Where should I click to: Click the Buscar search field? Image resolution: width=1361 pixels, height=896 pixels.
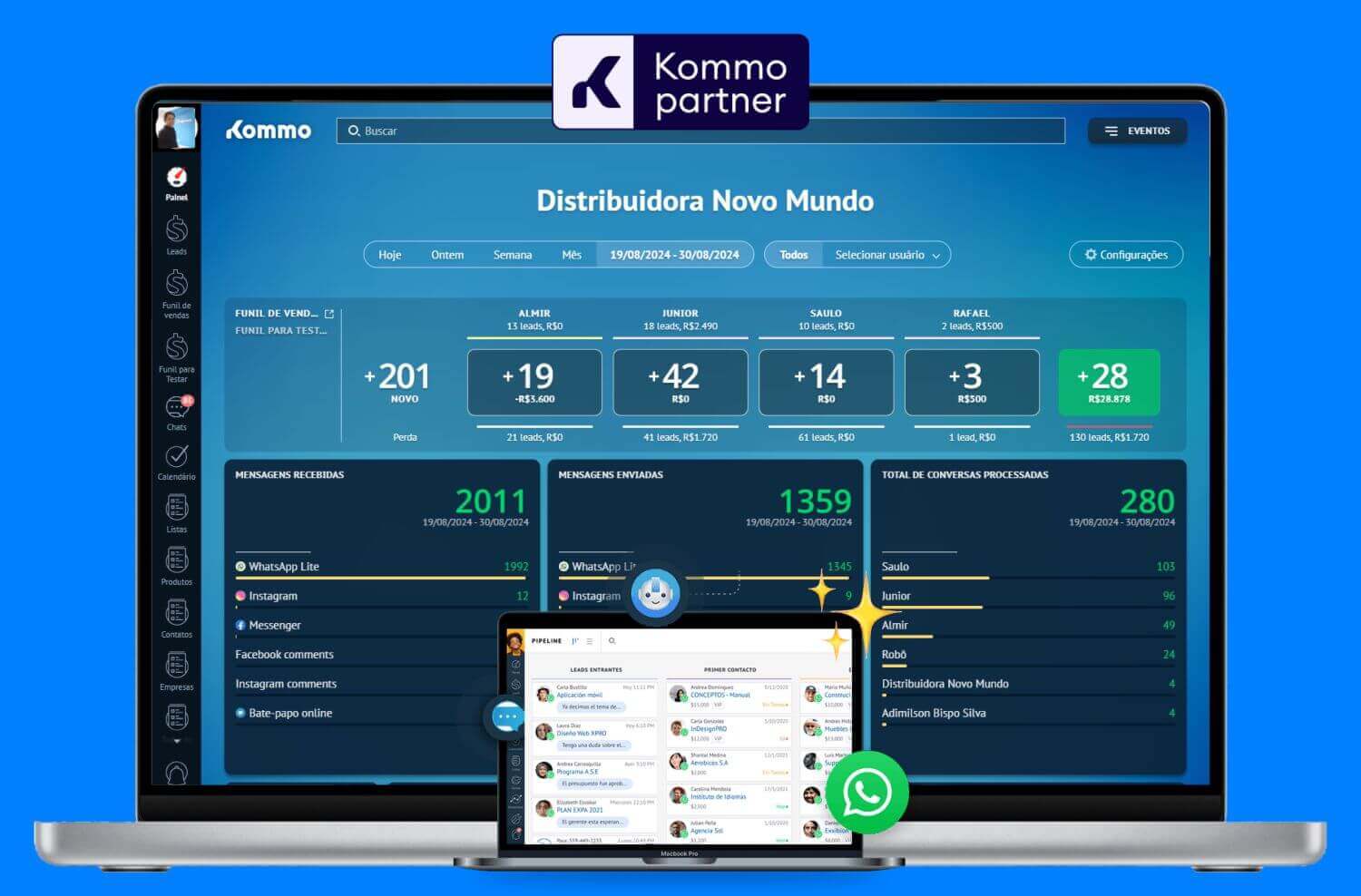tap(700, 131)
